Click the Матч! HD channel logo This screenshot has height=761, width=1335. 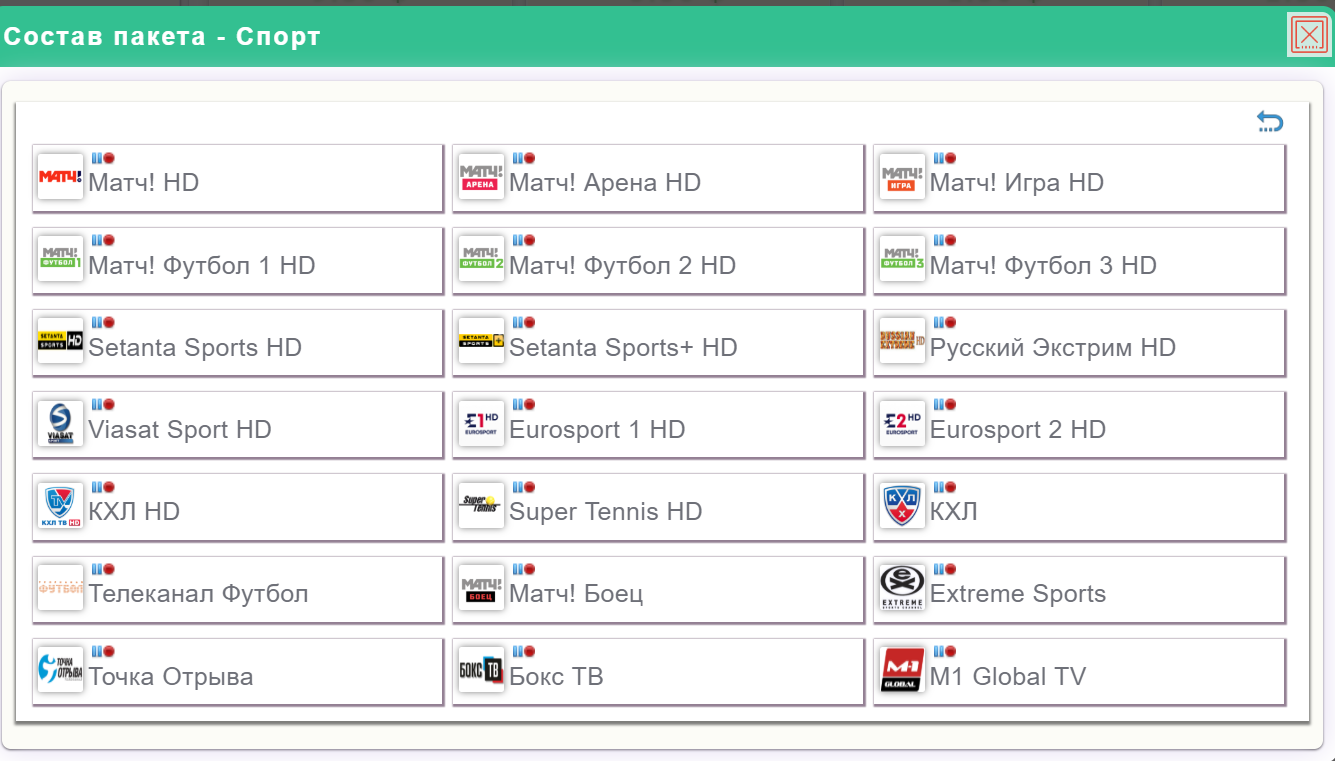tap(60, 177)
